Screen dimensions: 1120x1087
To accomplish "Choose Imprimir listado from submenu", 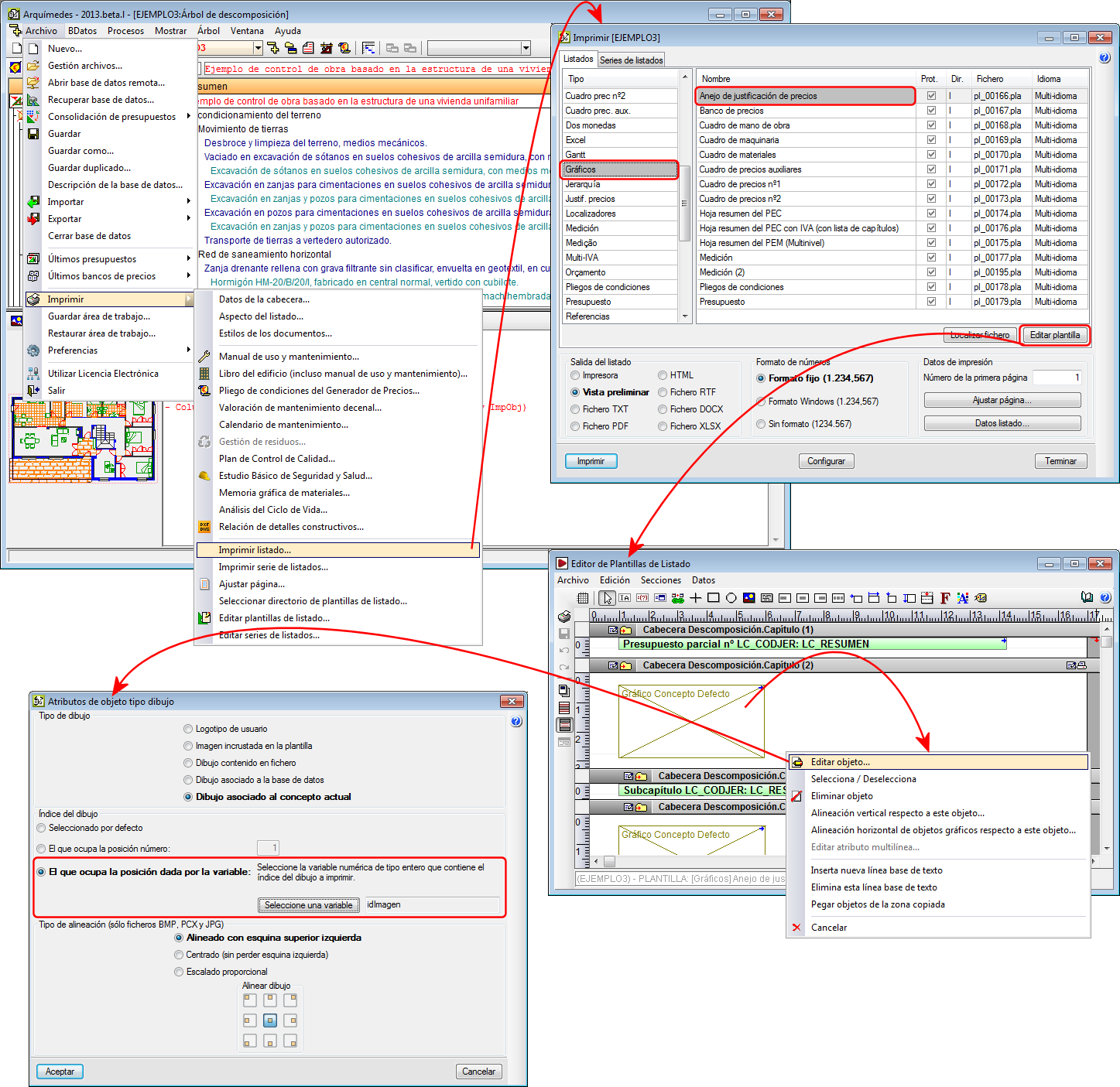I will 338,550.
